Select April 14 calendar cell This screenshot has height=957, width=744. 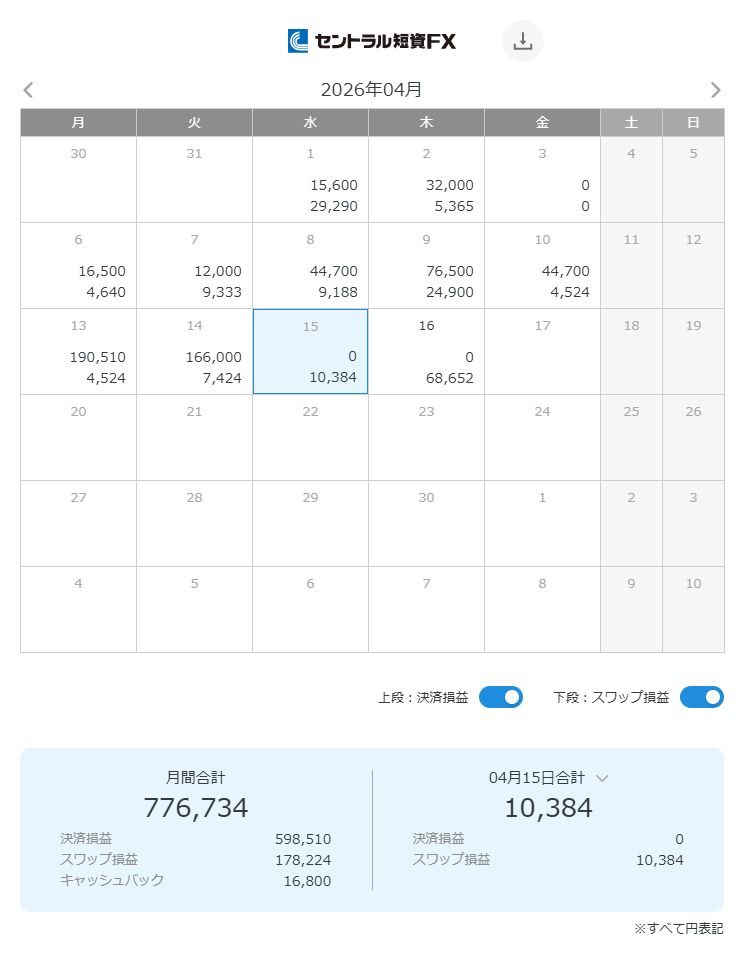[194, 351]
